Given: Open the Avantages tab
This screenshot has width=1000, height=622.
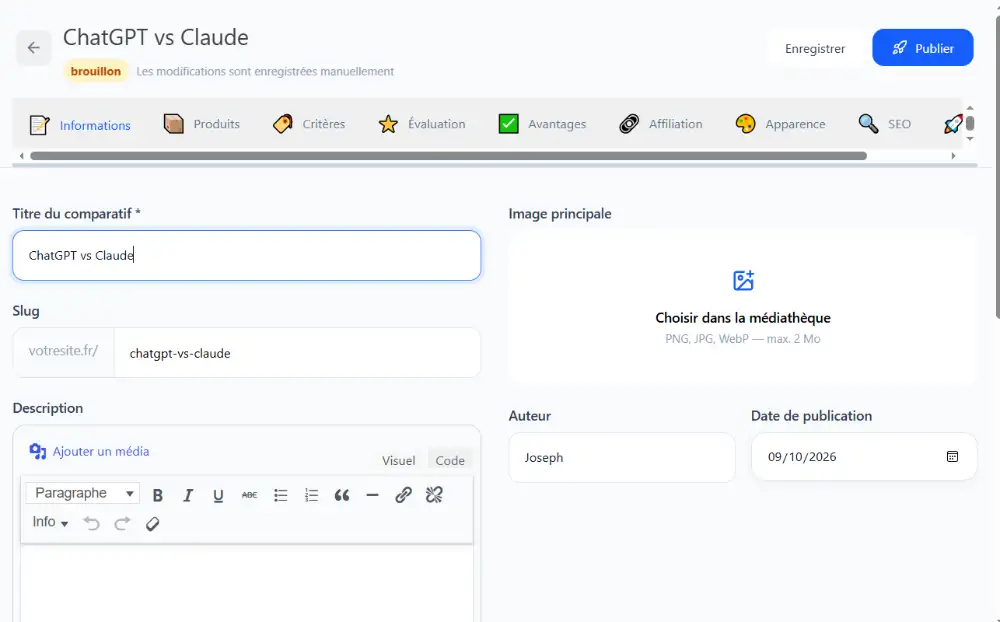Looking at the screenshot, I should point(542,124).
